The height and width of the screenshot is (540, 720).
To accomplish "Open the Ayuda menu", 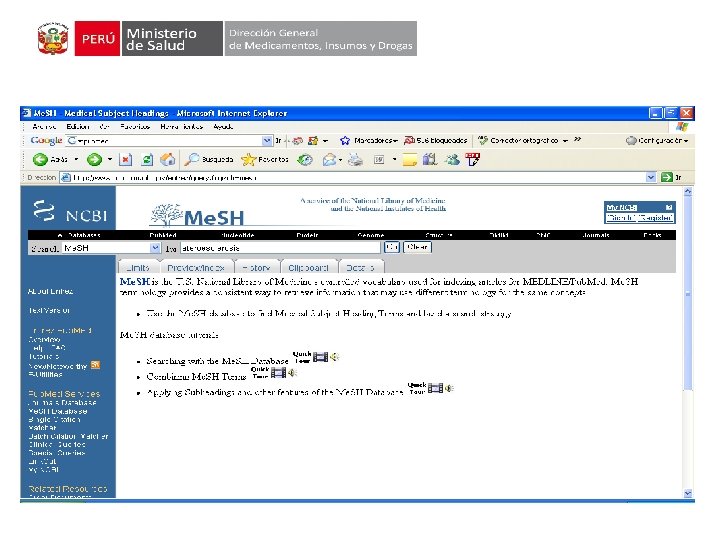I will (x=223, y=127).
